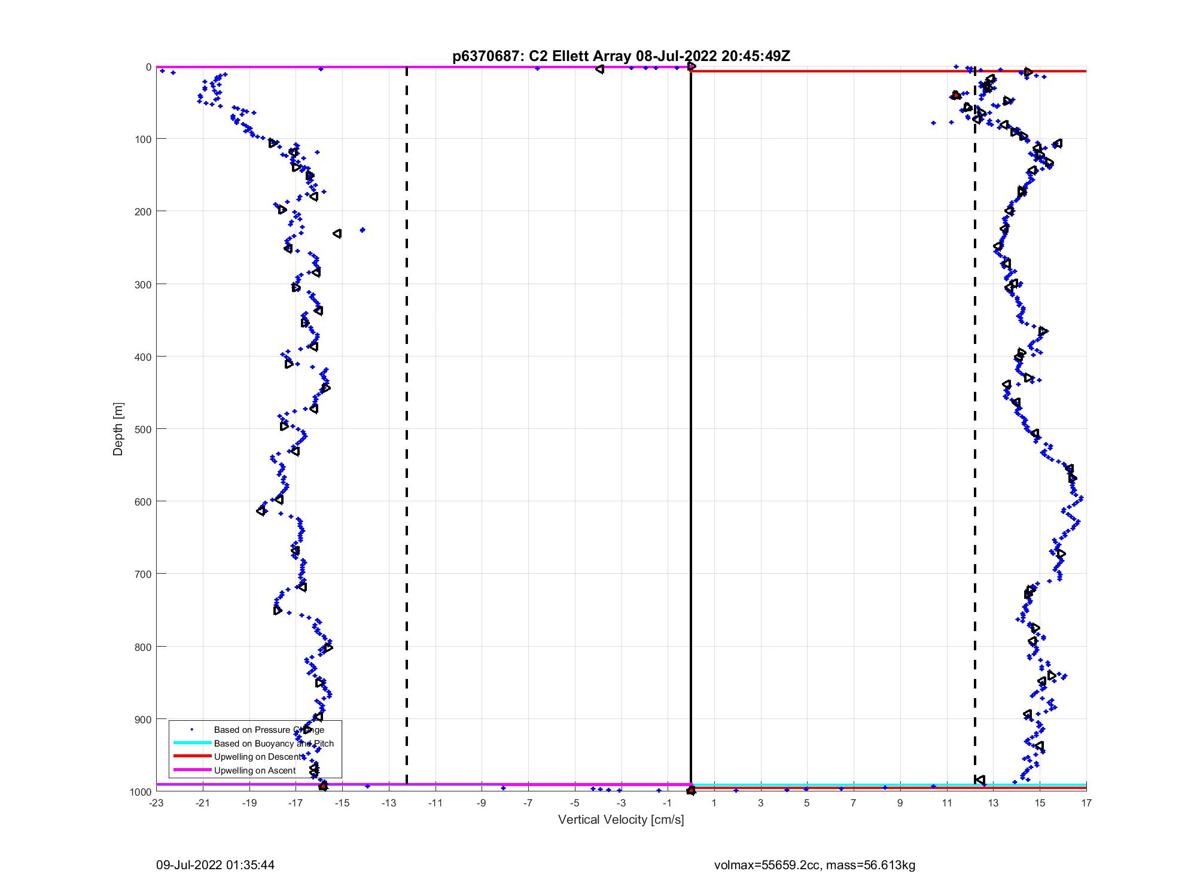Click positive velocity tick label '11'
Image resolution: width=1200 pixels, height=889 pixels.
tap(947, 802)
